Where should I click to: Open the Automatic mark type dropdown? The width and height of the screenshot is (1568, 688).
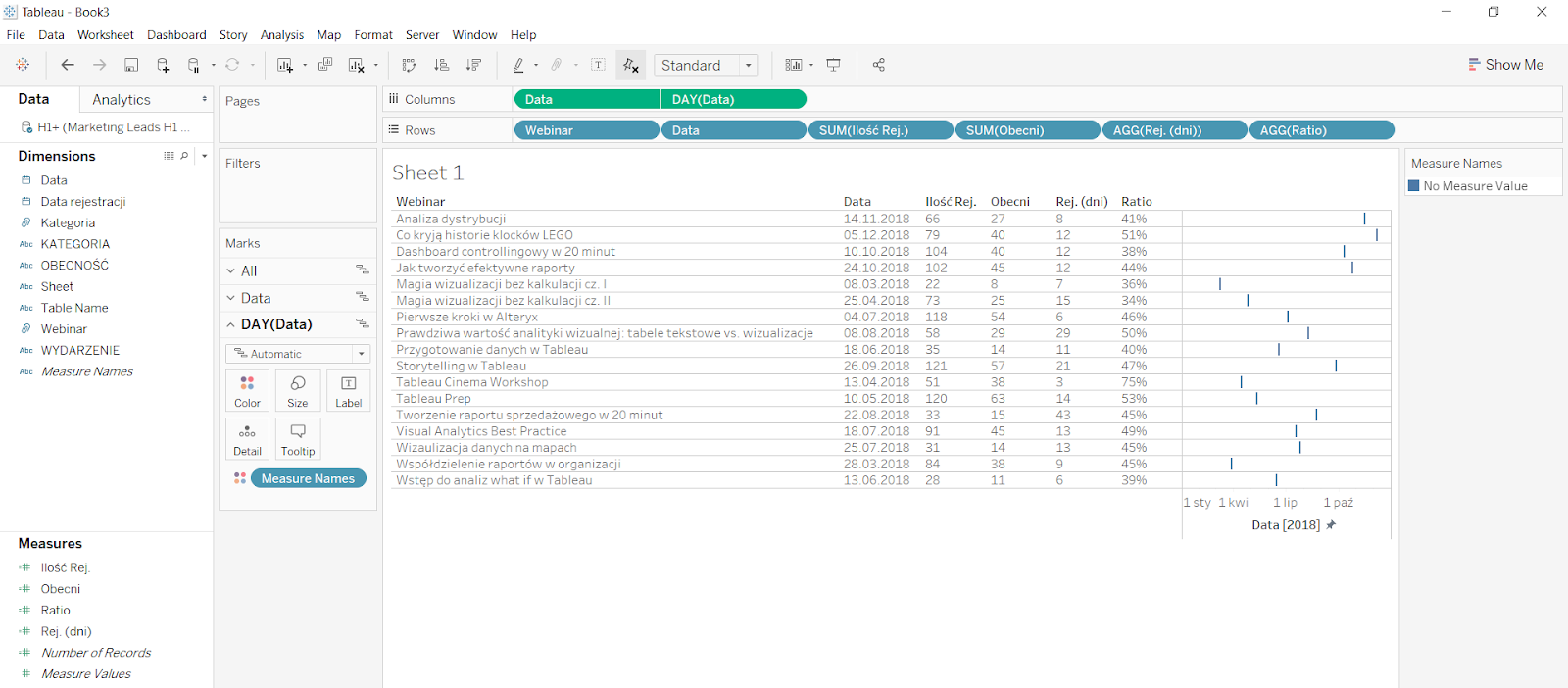click(297, 354)
